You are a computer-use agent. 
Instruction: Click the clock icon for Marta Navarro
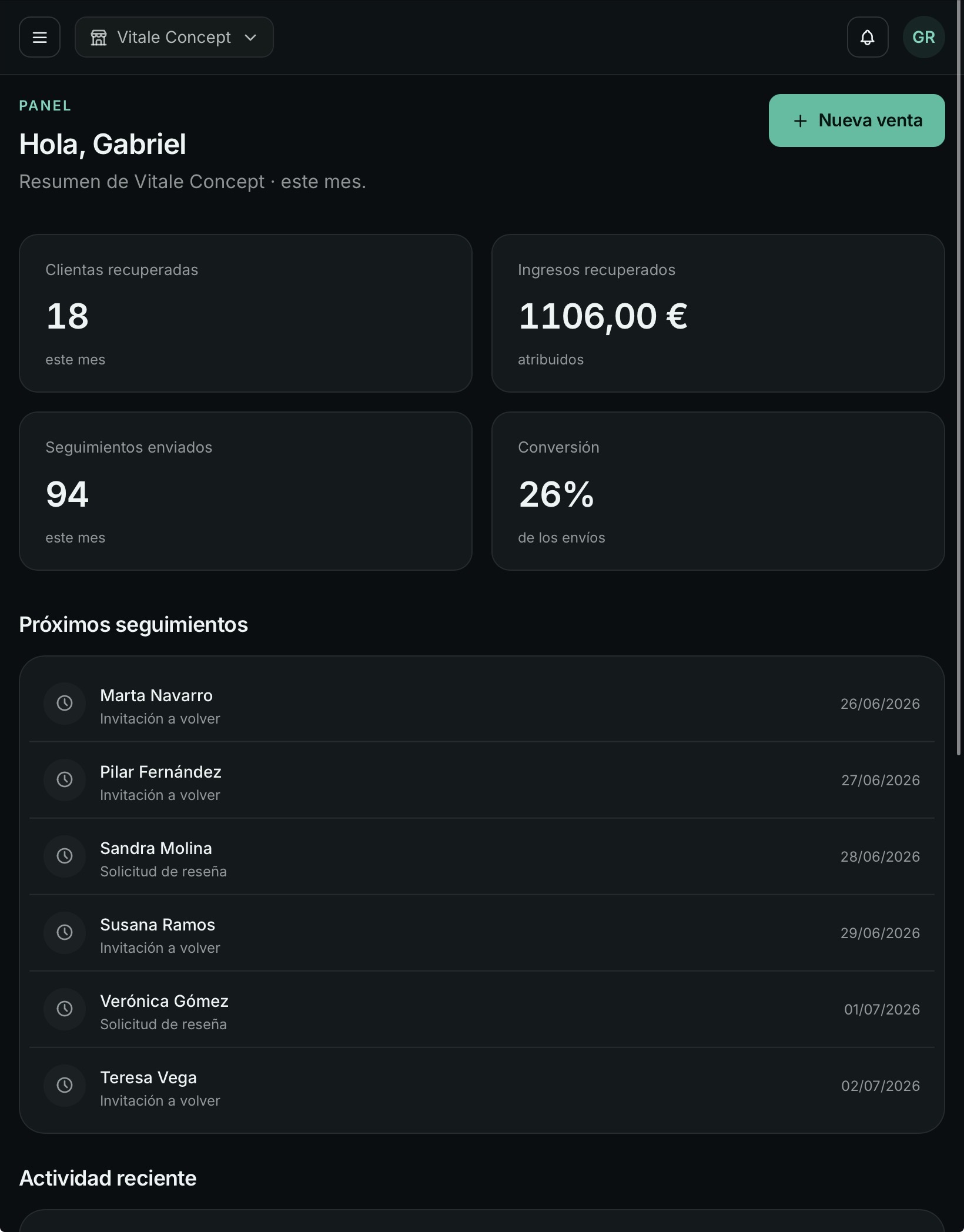(65, 703)
